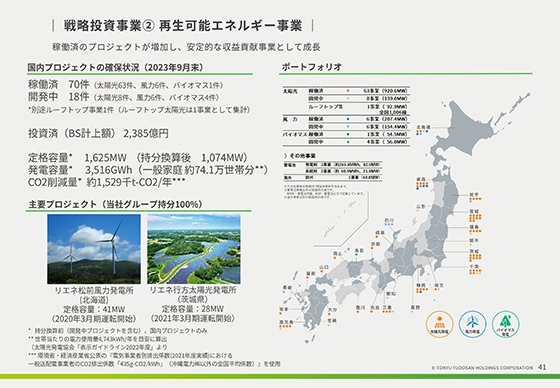Click the caption リエネ松前風力発電所

[x=94, y=290]
